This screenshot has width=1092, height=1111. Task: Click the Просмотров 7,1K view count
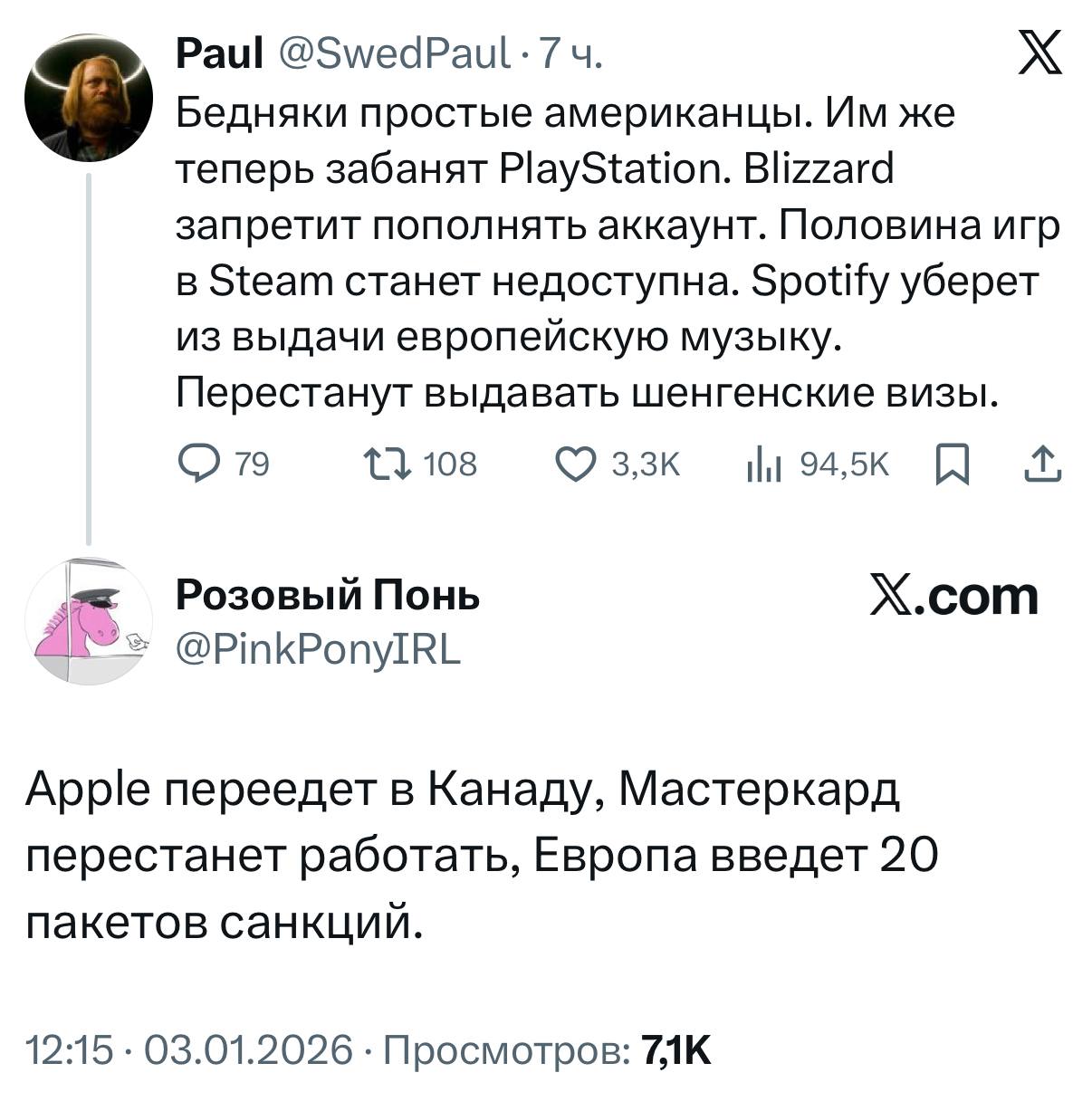[548, 1050]
